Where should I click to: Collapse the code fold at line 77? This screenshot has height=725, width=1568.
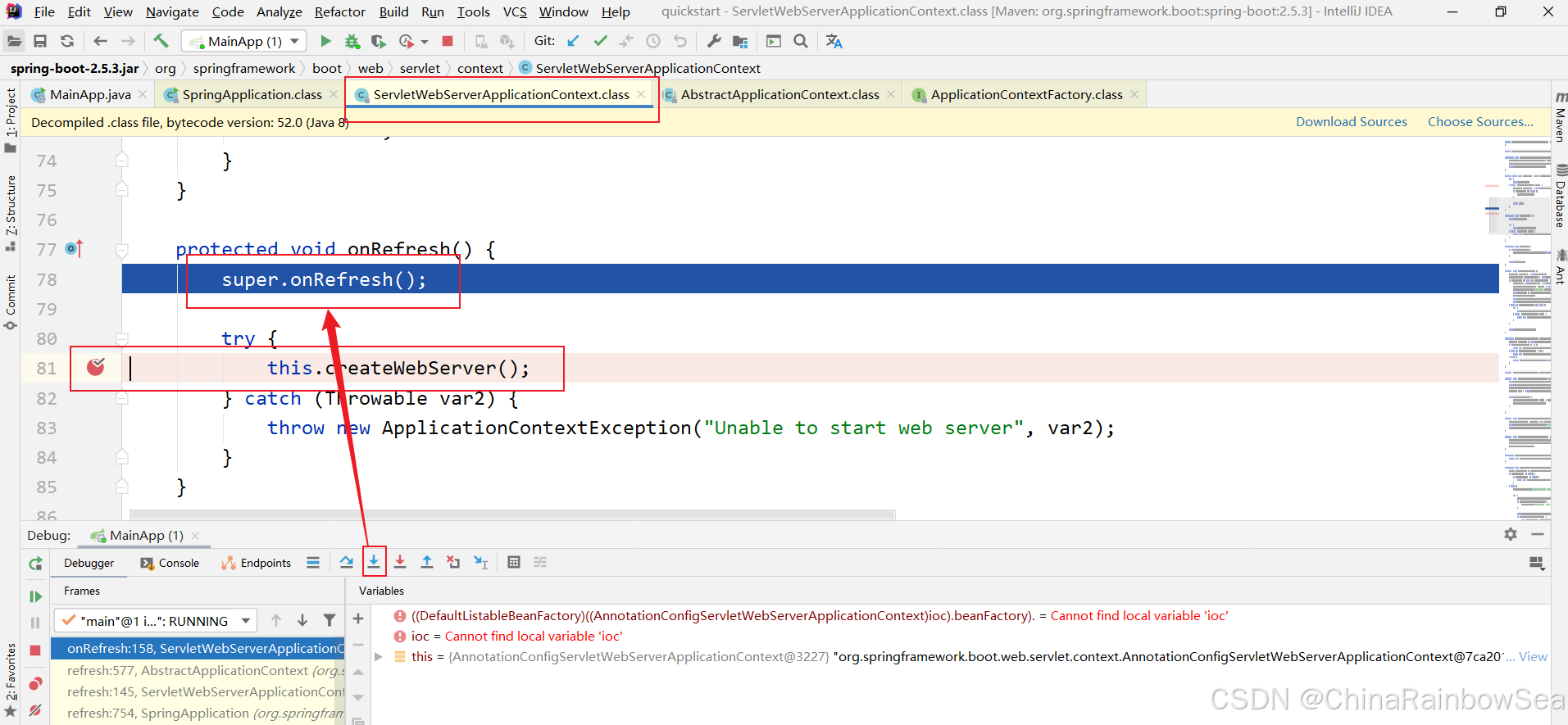coord(122,249)
